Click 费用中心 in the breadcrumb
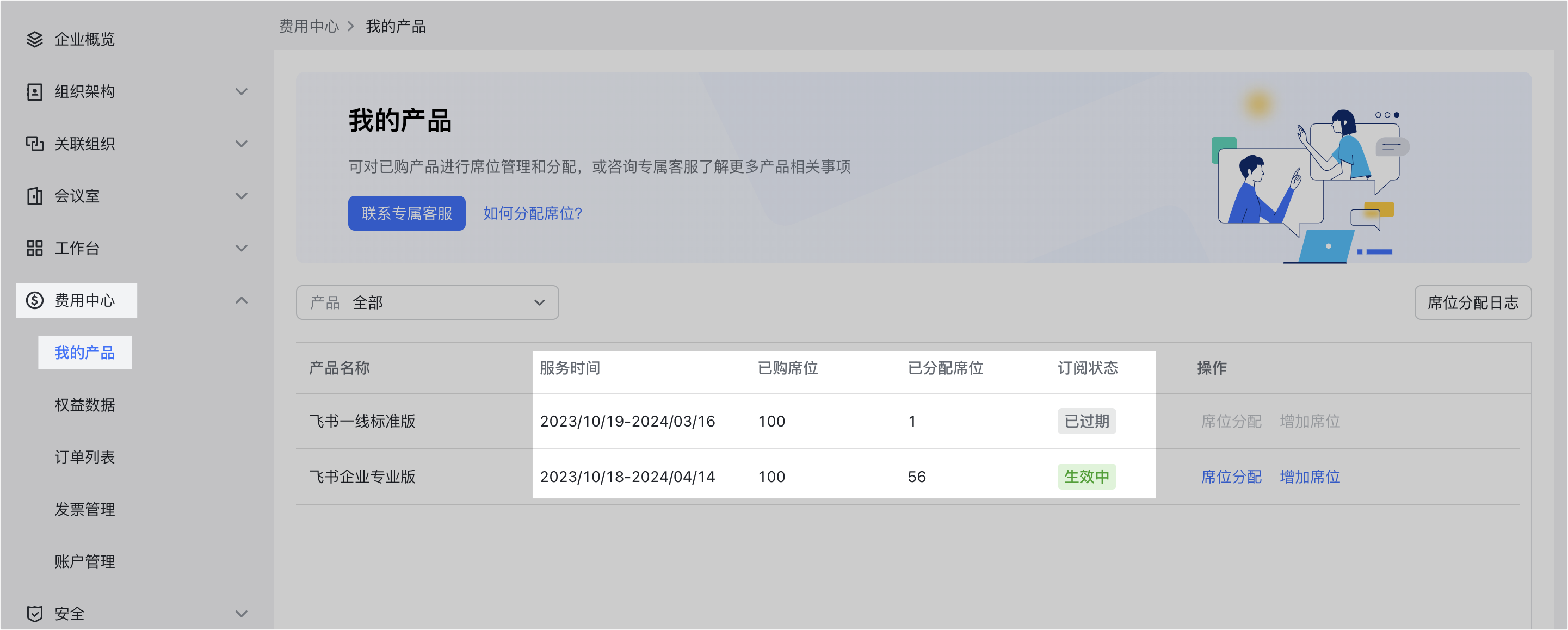Viewport: 1568px width, 630px height. pos(309,26)
